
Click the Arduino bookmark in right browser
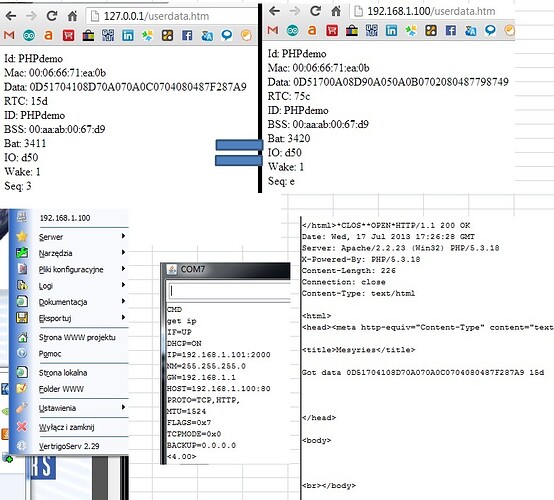(x=293, y=30)
